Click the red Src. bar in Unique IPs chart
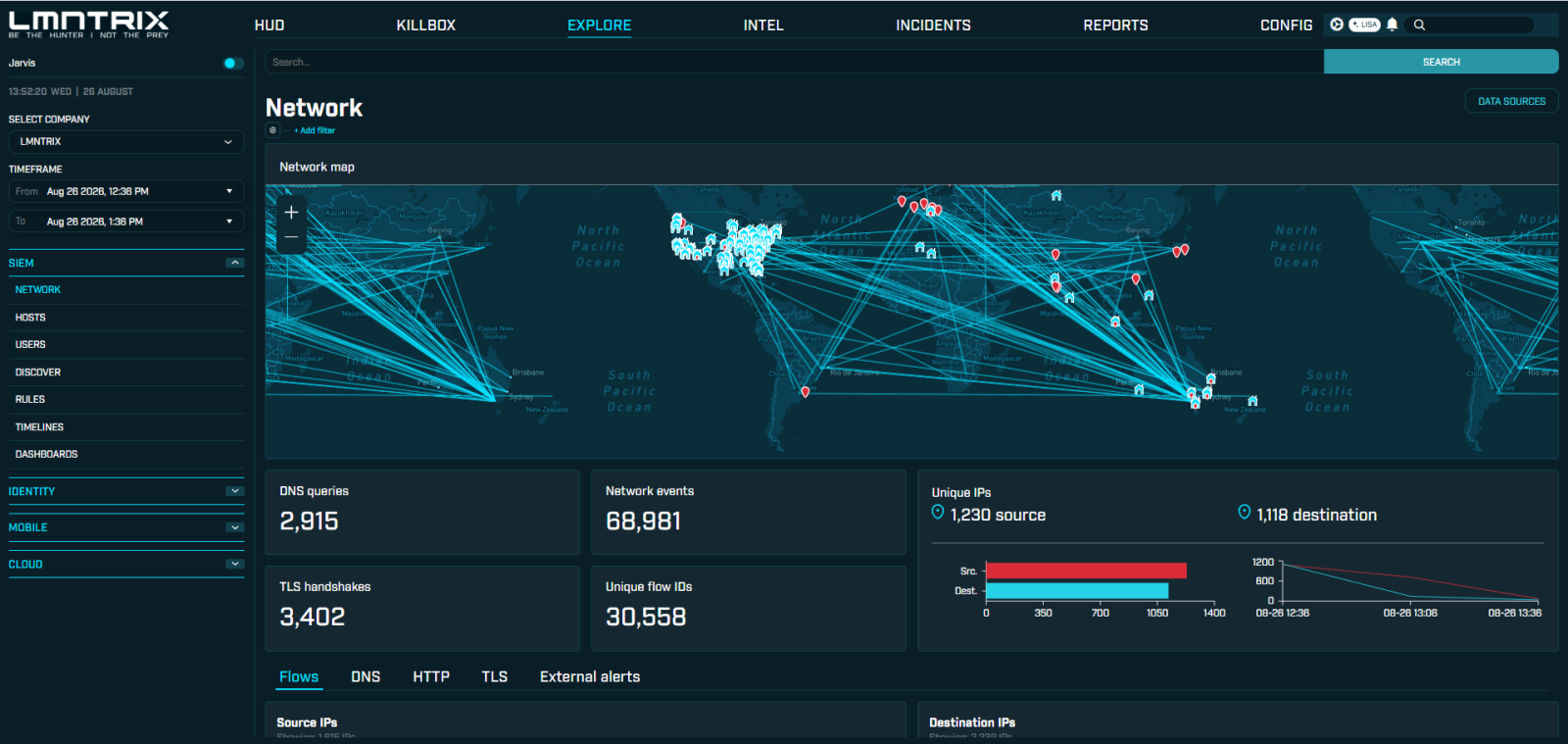 (x=1086, y=570)
